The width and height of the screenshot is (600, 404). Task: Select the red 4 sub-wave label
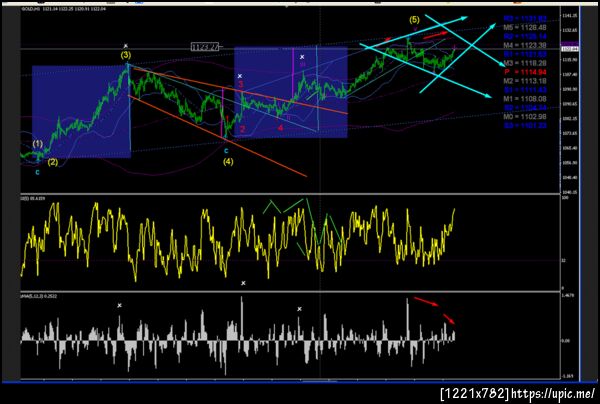tap(280, 128)
